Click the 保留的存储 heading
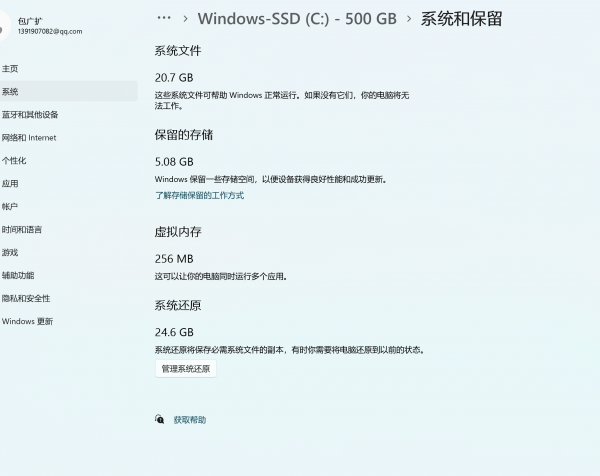Screen dimensions: 600x476 point(184,135)
